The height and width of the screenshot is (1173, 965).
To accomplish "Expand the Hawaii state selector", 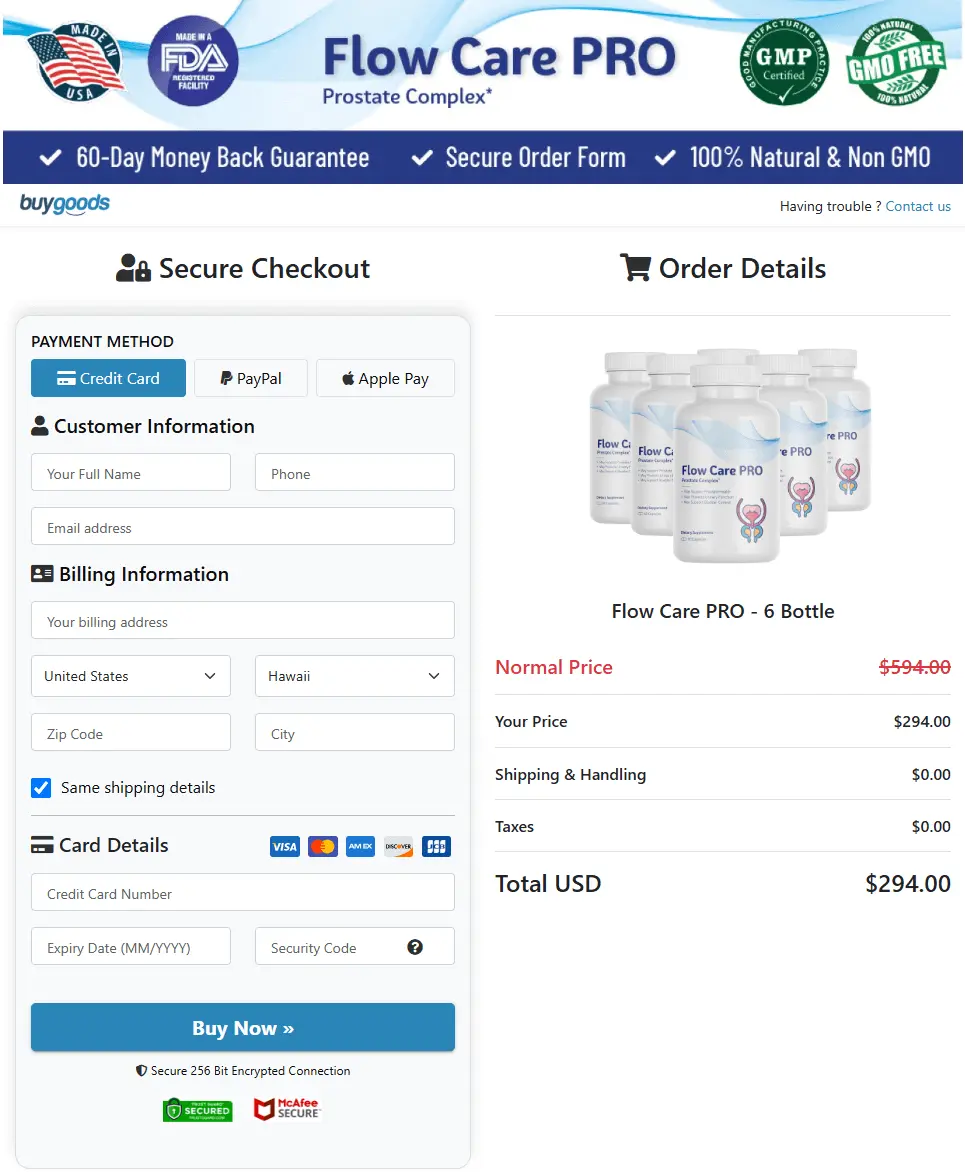I will tap(354, 676).
